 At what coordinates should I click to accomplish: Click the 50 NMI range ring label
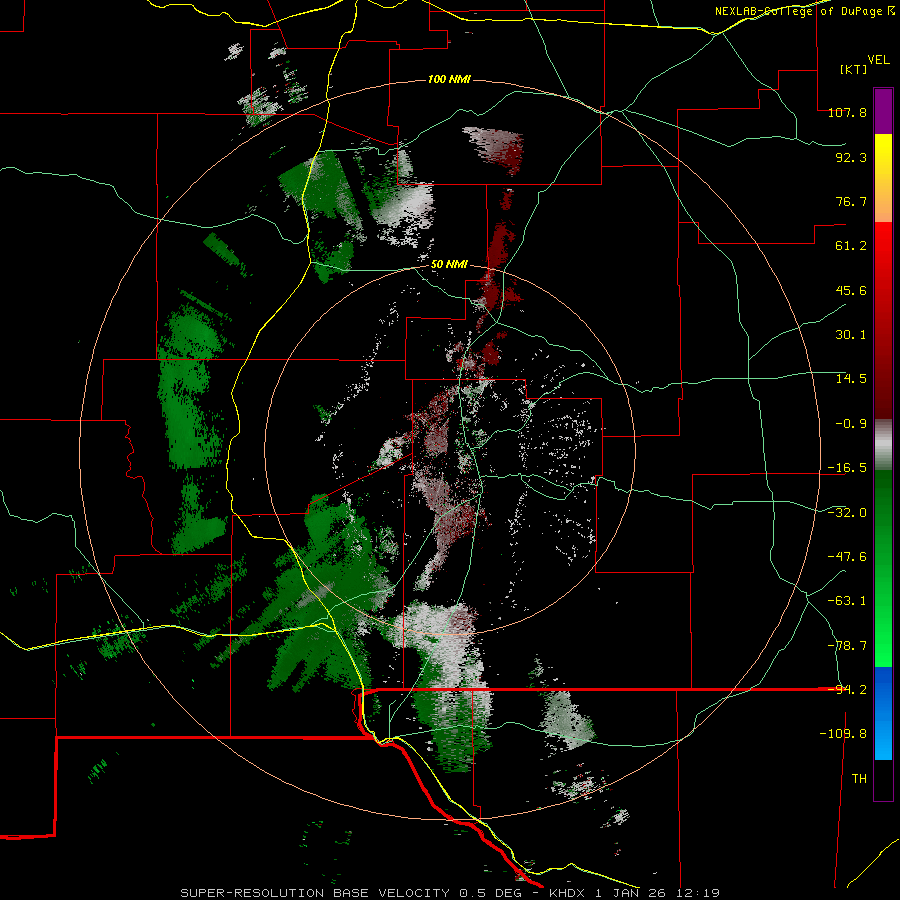click(x=449, y=264)
